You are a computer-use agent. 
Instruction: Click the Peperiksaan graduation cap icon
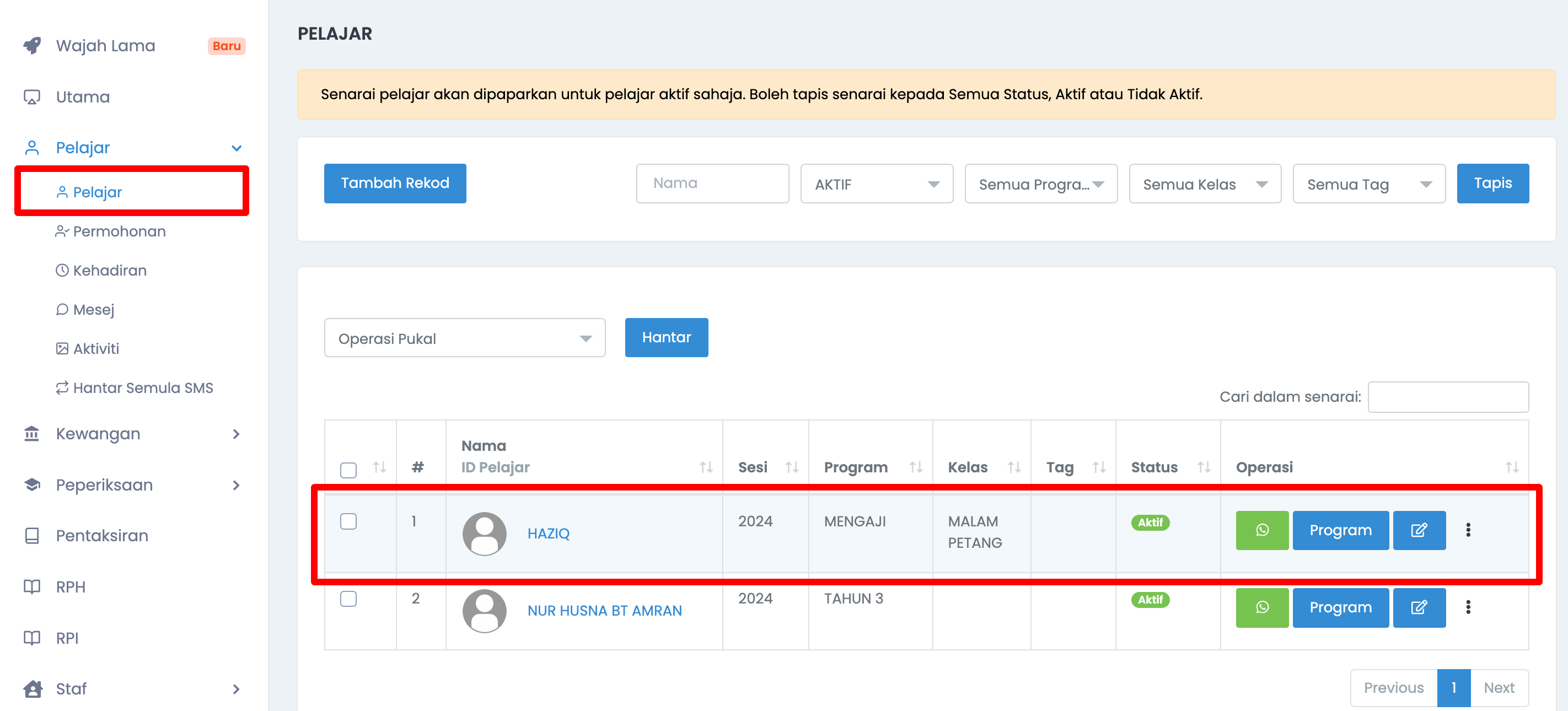coord(31,485)
